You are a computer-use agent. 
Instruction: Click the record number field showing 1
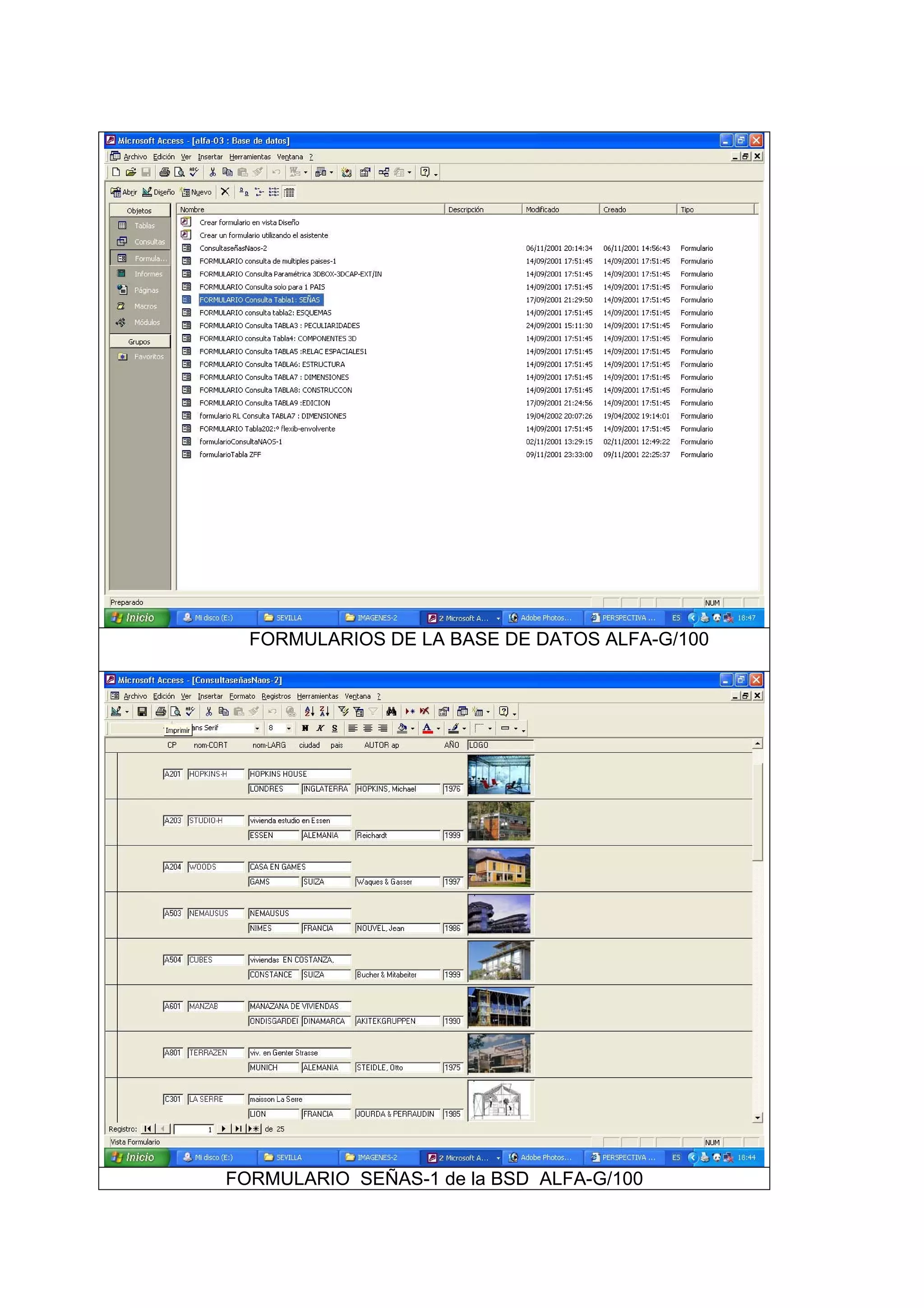(194, 1129)
